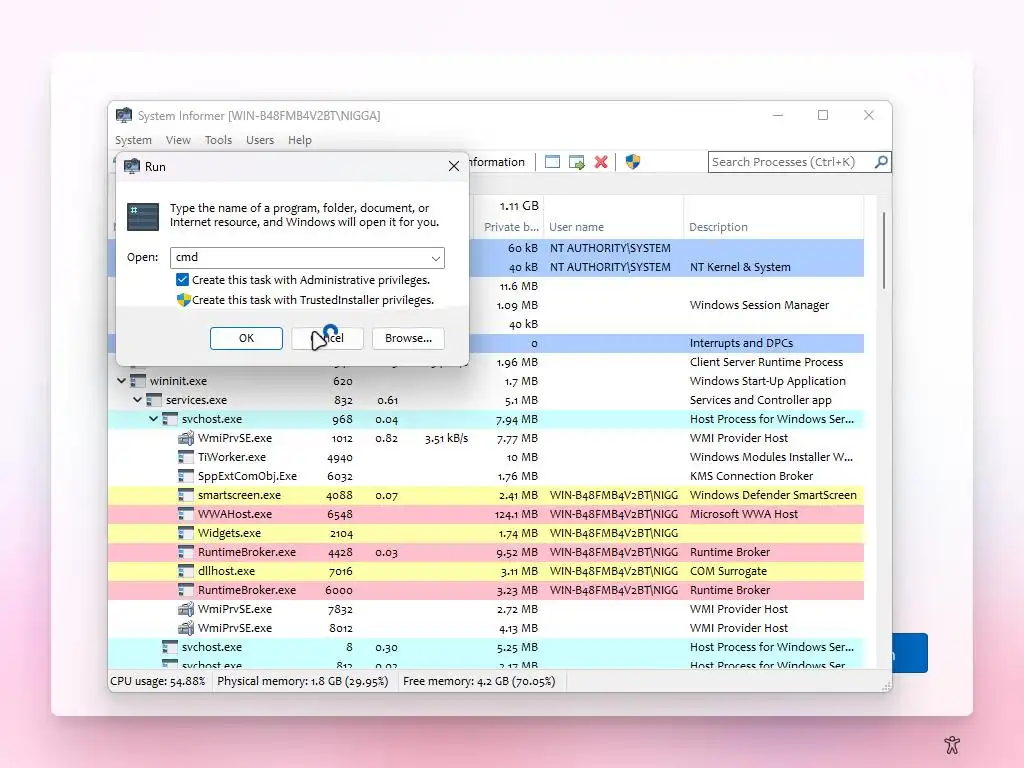1024x768 pixels.
Task: Click the Search Processes input field
Action: pos(790,162)
